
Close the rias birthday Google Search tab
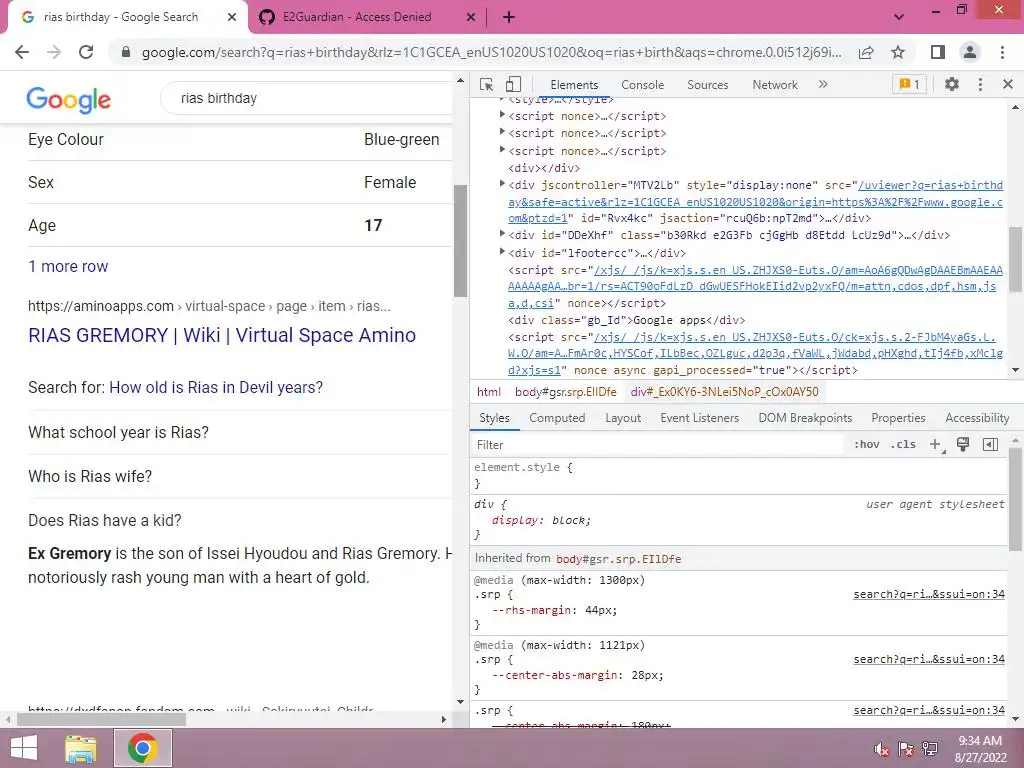click(231, 17)
